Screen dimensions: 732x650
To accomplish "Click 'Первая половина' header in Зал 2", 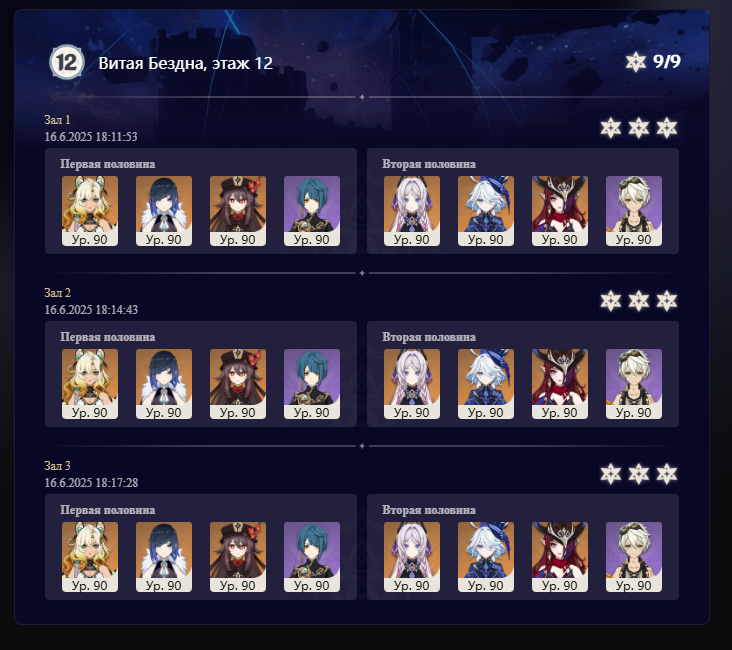I will (107, 337).
